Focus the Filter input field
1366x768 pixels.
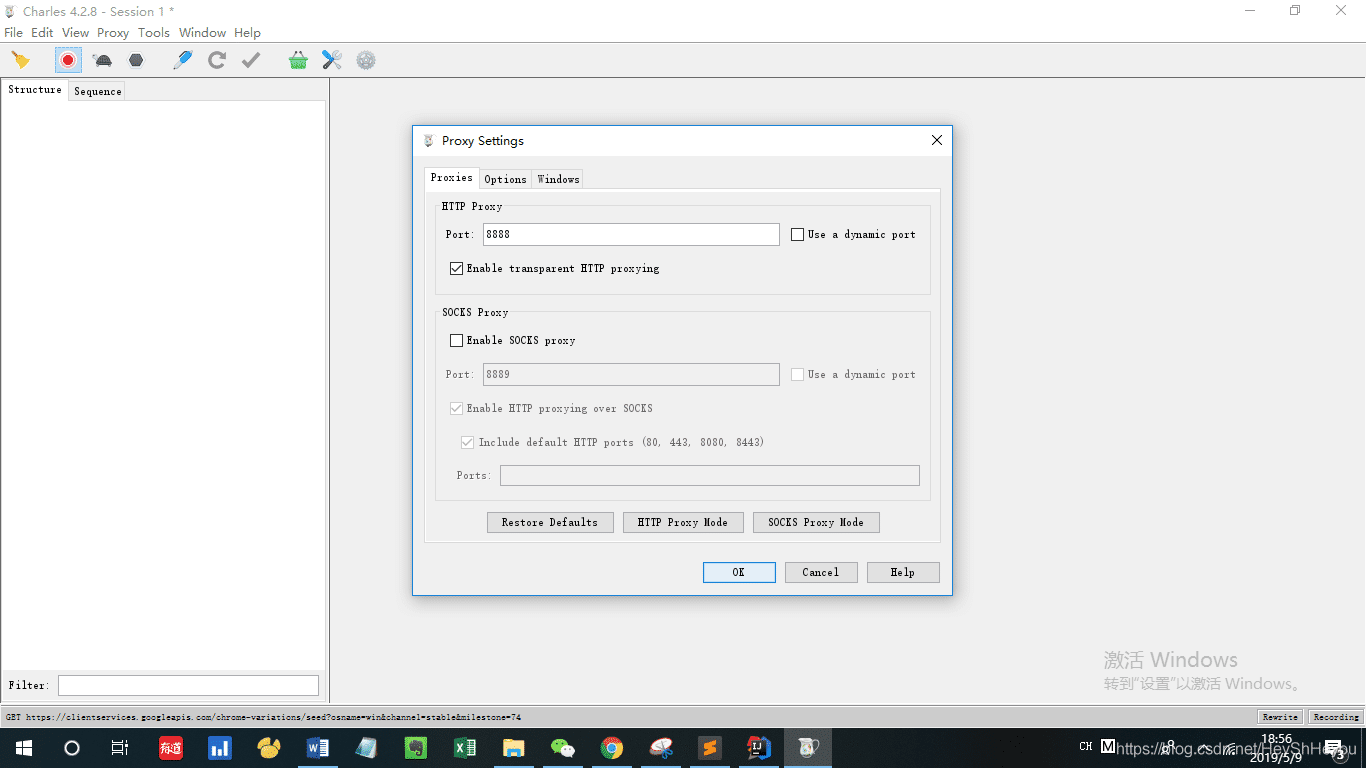coord(188,685)
